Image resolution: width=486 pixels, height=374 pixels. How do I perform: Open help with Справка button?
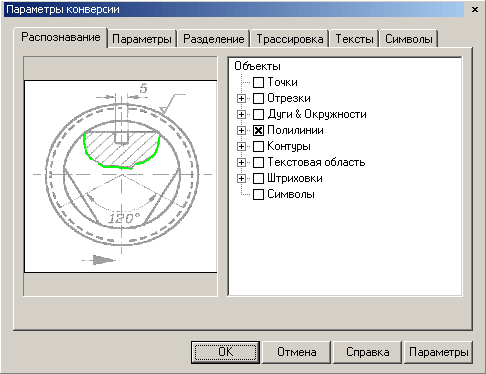click(368, 352)
